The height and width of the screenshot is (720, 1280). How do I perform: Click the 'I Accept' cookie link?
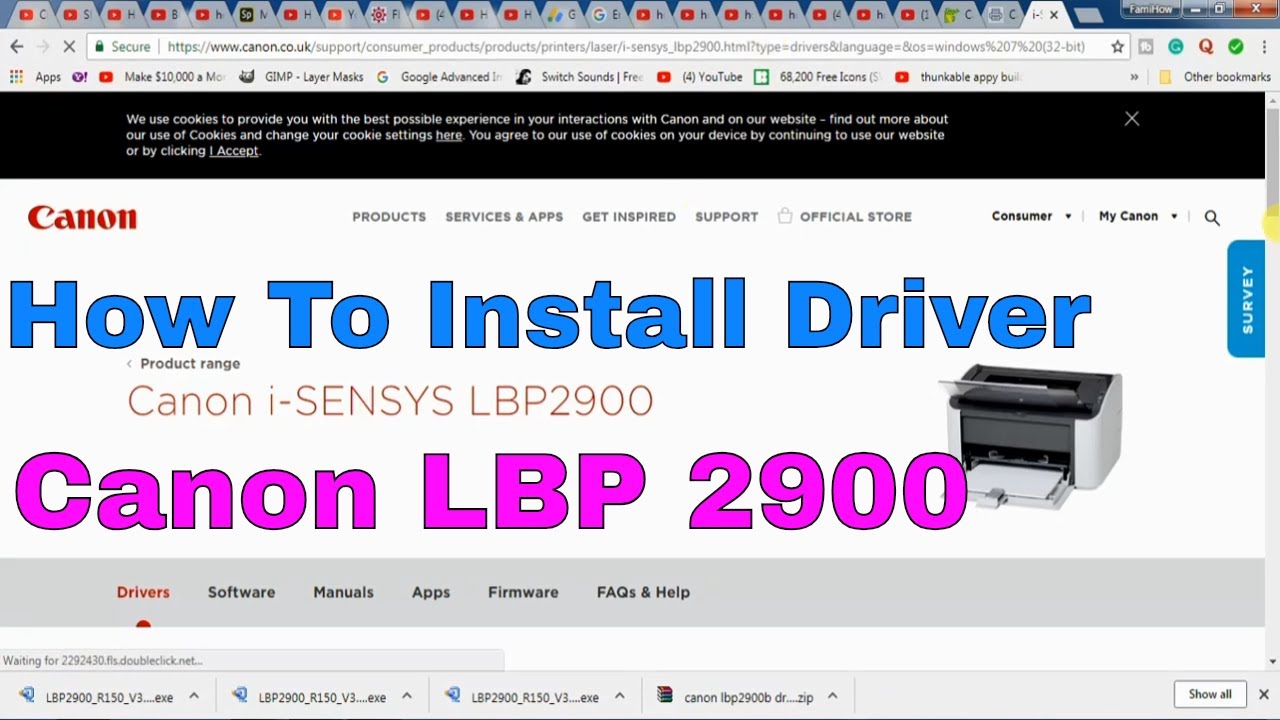coord(234,151)
